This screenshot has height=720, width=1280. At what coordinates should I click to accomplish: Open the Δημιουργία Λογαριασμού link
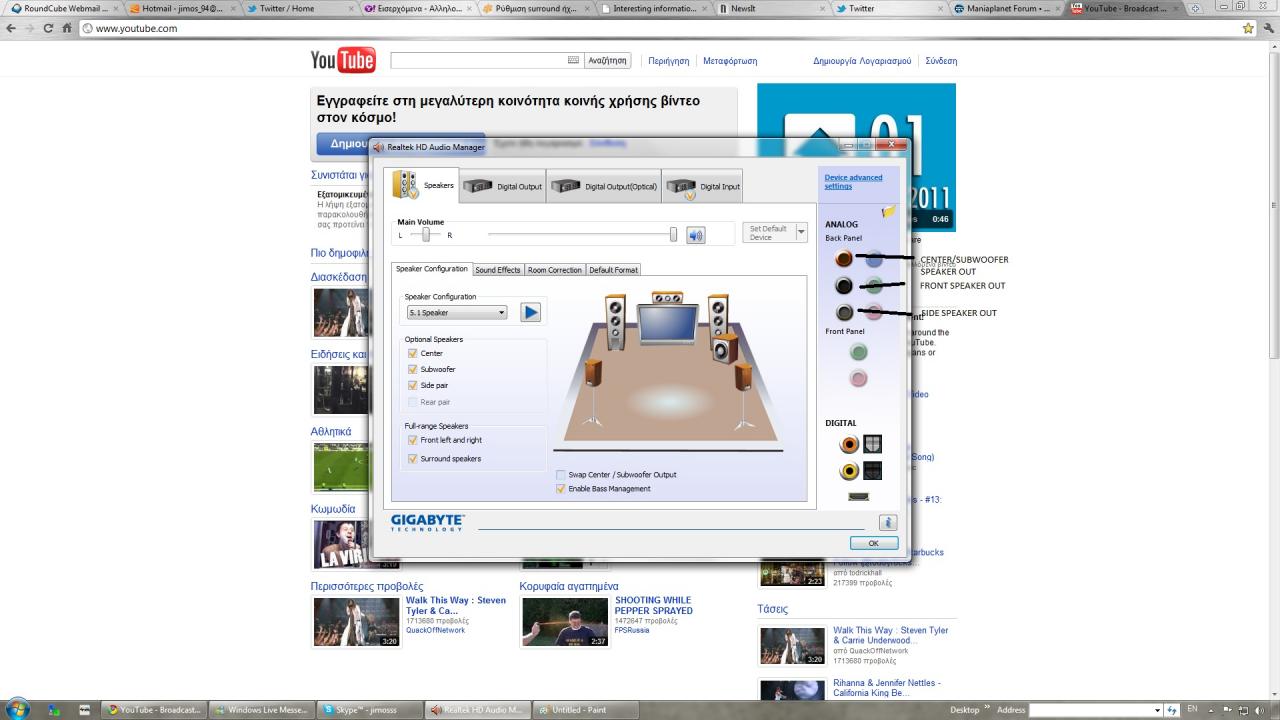pyautogui.click(x=862, y=61)
